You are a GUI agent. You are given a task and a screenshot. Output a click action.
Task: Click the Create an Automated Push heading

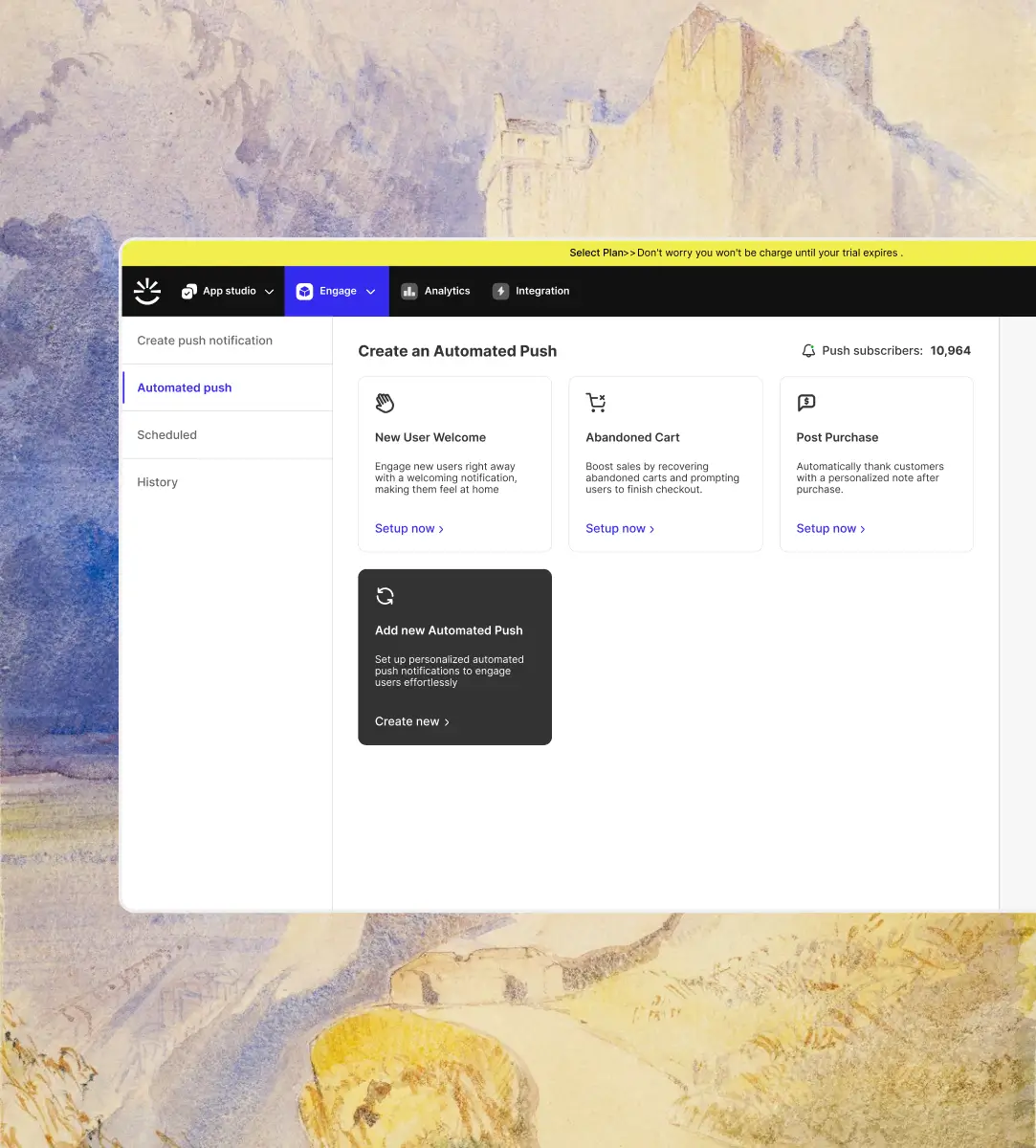457,351
